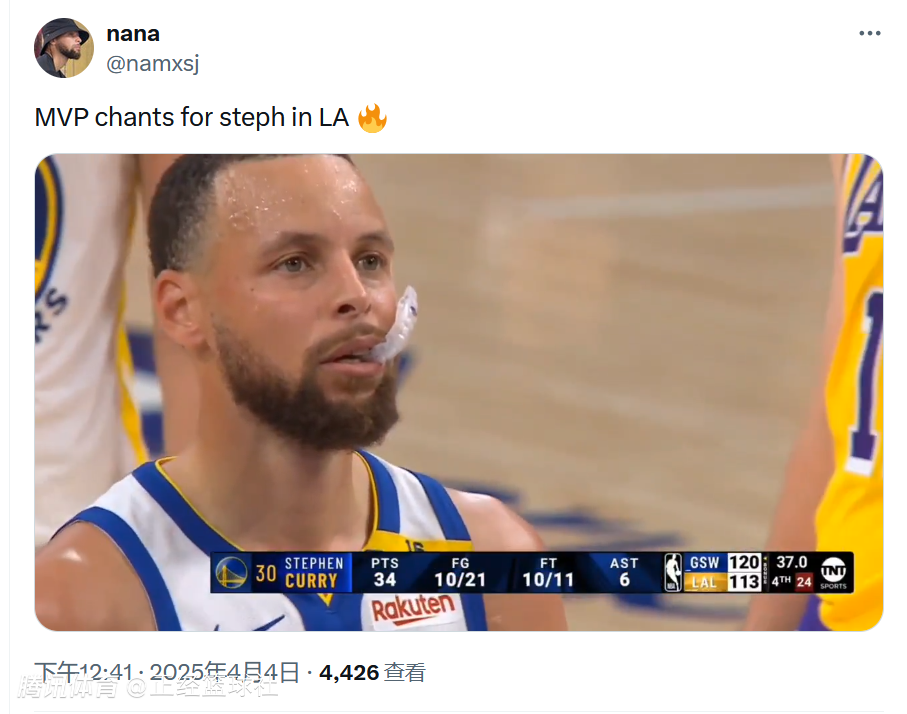
Task: Click the Warriors logo on the scoreboard
Action: point(231,572)
